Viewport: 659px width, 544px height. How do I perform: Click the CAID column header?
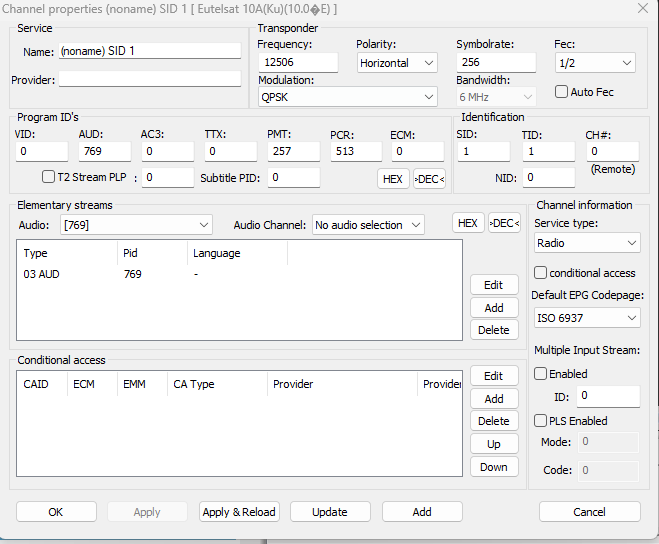coord(42,384)
